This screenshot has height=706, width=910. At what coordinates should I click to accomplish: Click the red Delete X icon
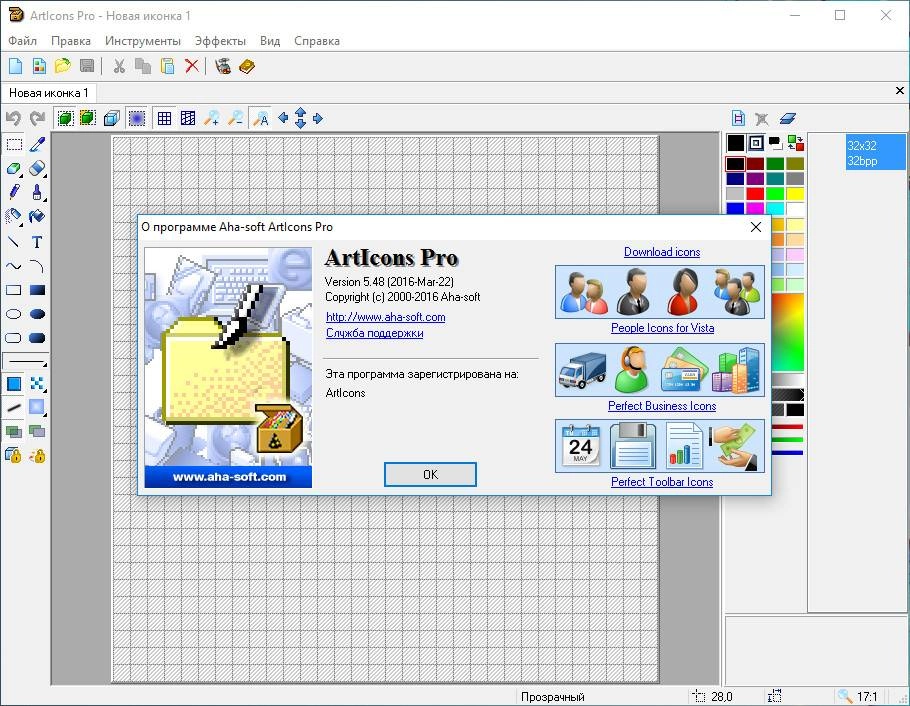(x=192, y=66)
